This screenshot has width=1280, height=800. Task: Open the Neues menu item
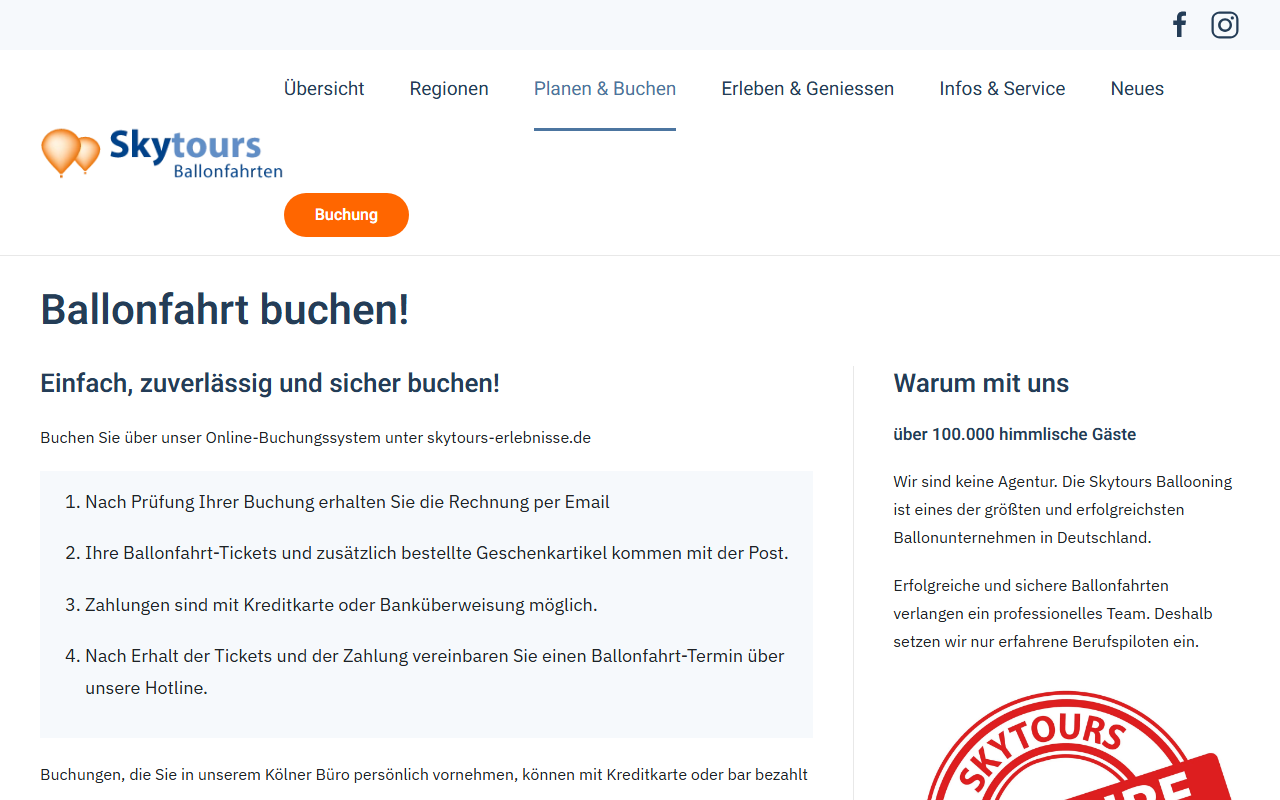click(1137, 89)
